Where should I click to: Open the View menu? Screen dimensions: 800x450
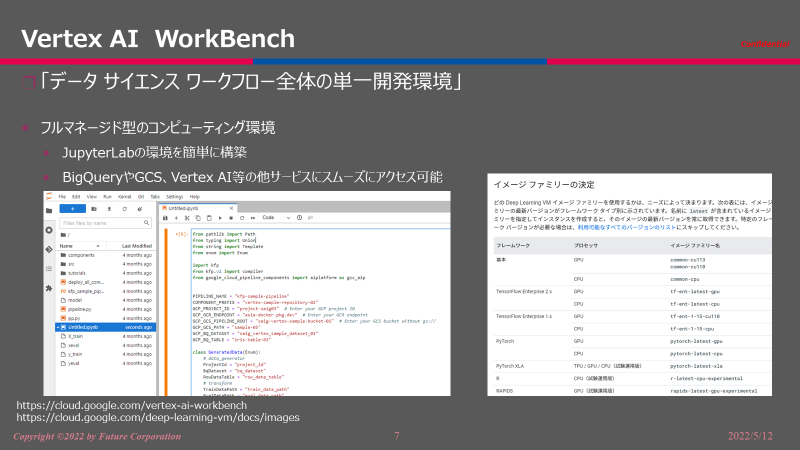[x=92, y=196]
